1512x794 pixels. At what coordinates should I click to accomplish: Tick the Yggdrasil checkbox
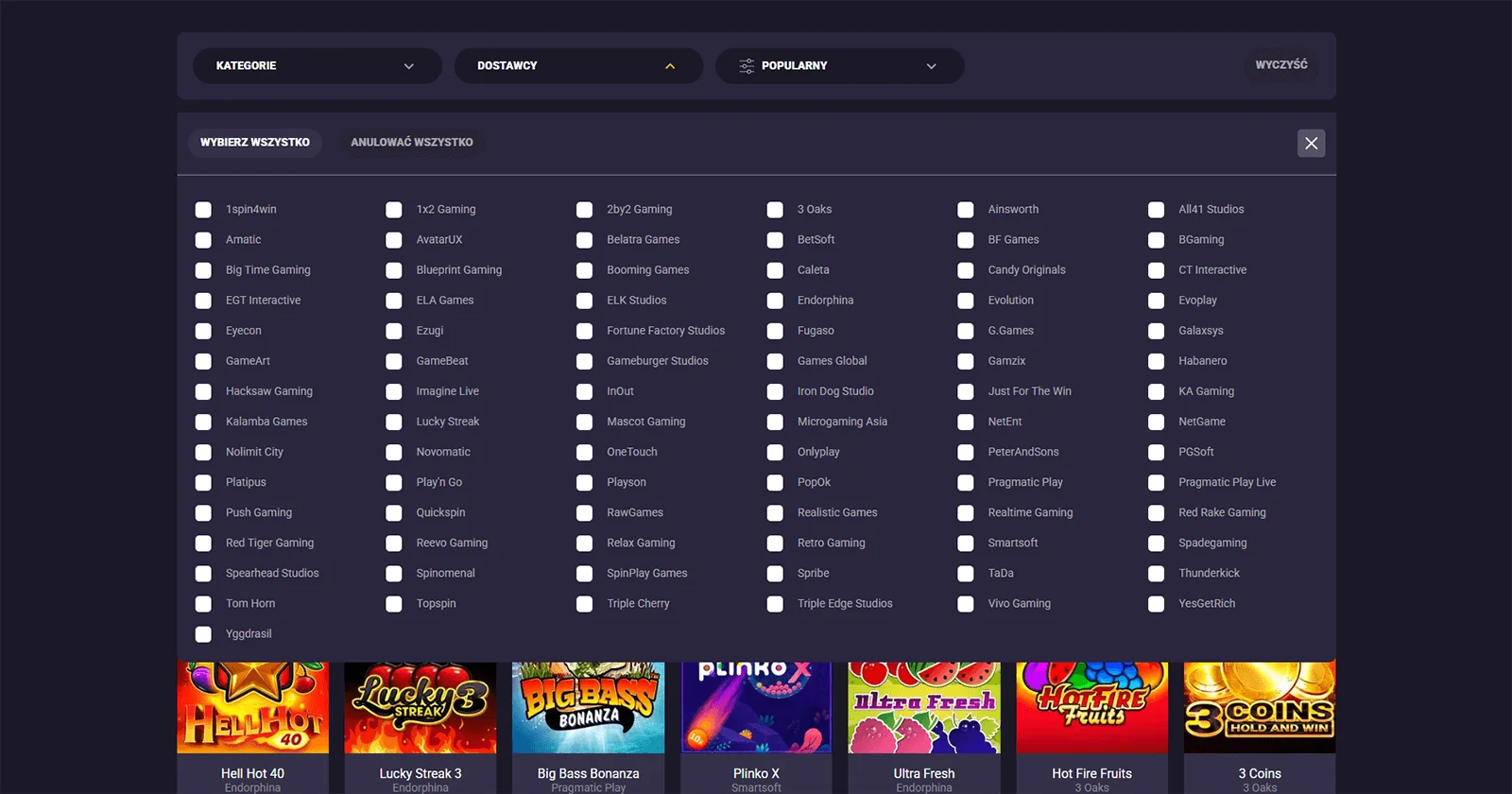click(x=203, y=634)
